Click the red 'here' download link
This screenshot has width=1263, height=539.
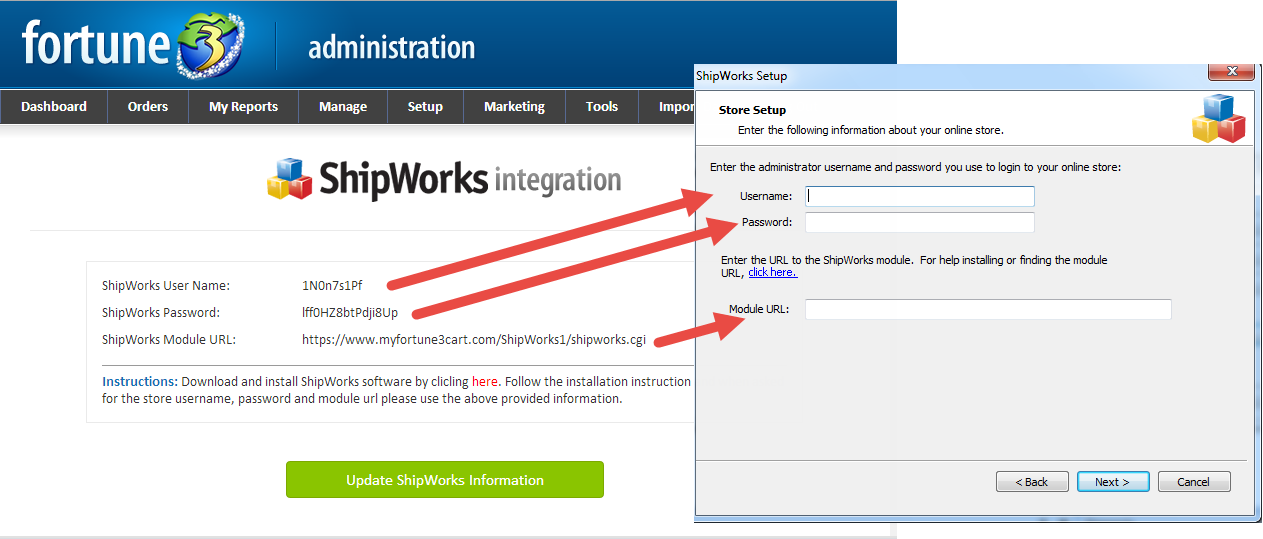tap(485, 381)
